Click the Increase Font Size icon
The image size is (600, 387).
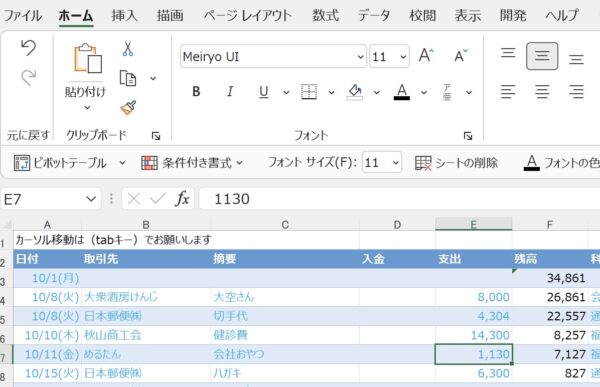426,56
